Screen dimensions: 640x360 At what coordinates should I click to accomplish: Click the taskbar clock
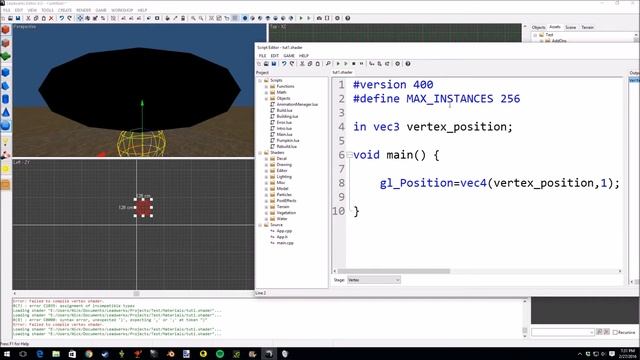pyautogui.click(x=627, y=354)
